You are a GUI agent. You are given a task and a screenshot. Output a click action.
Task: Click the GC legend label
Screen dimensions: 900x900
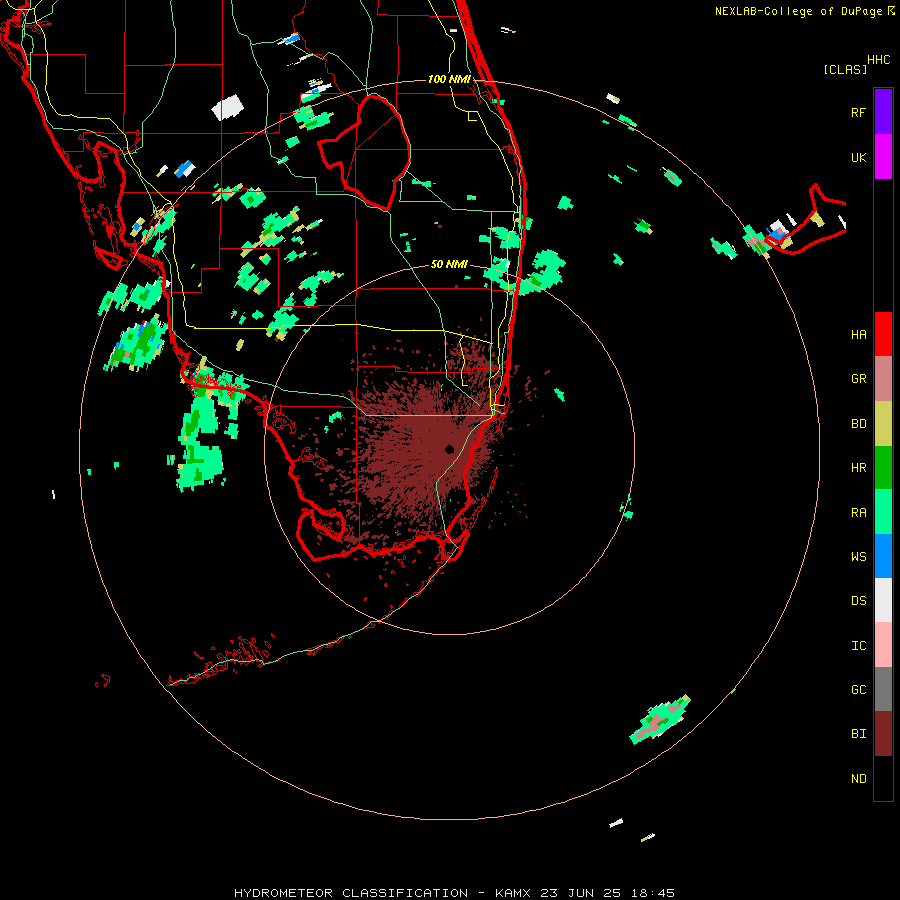[858, 690]
